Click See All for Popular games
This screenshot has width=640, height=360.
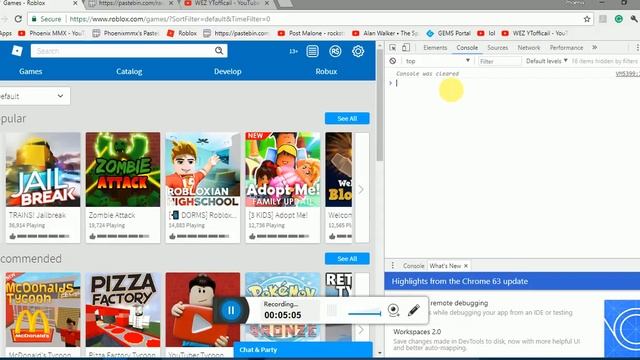click(347, 118)
